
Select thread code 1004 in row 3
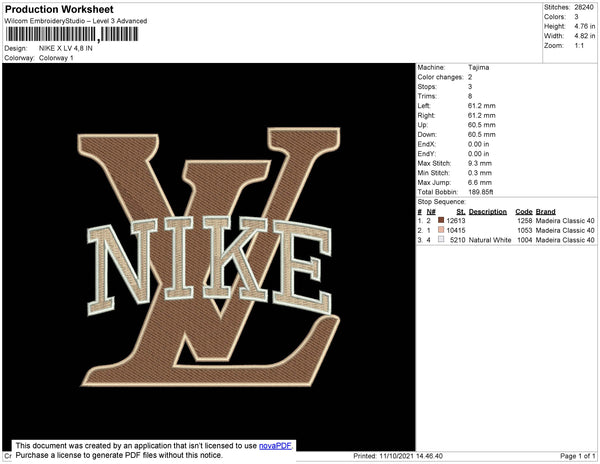(x=524, y=240)
